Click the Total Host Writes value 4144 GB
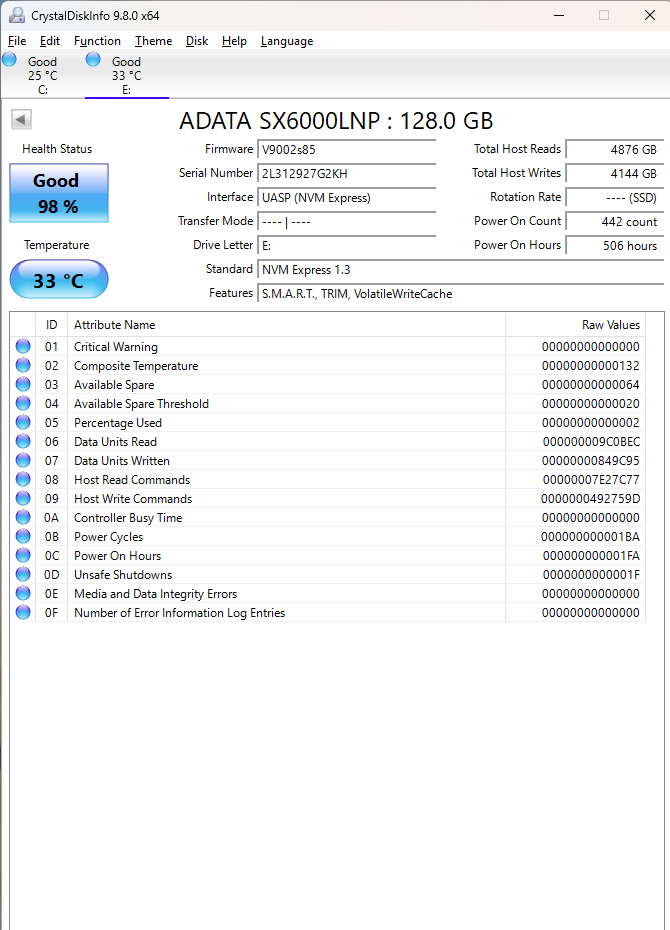Image resolution: width=670 pixels, height=930 pixels. tap(614, 173)
